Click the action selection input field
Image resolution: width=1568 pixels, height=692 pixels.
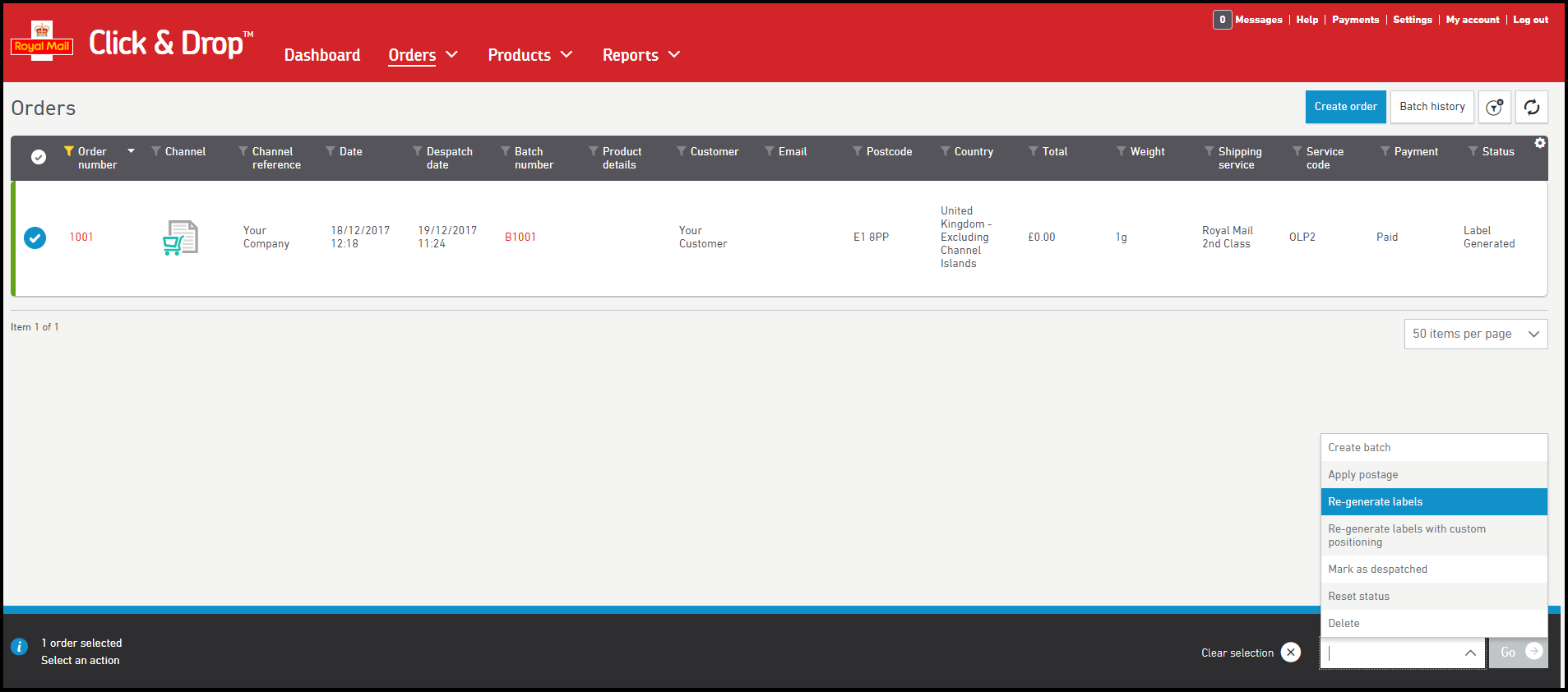coord(1394,653)
